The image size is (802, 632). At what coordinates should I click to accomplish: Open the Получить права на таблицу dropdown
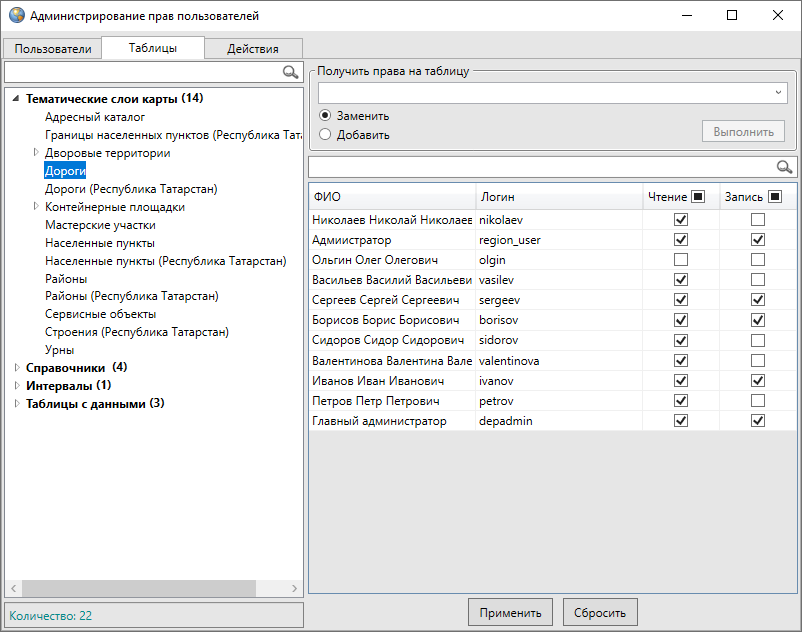(779, 93)
